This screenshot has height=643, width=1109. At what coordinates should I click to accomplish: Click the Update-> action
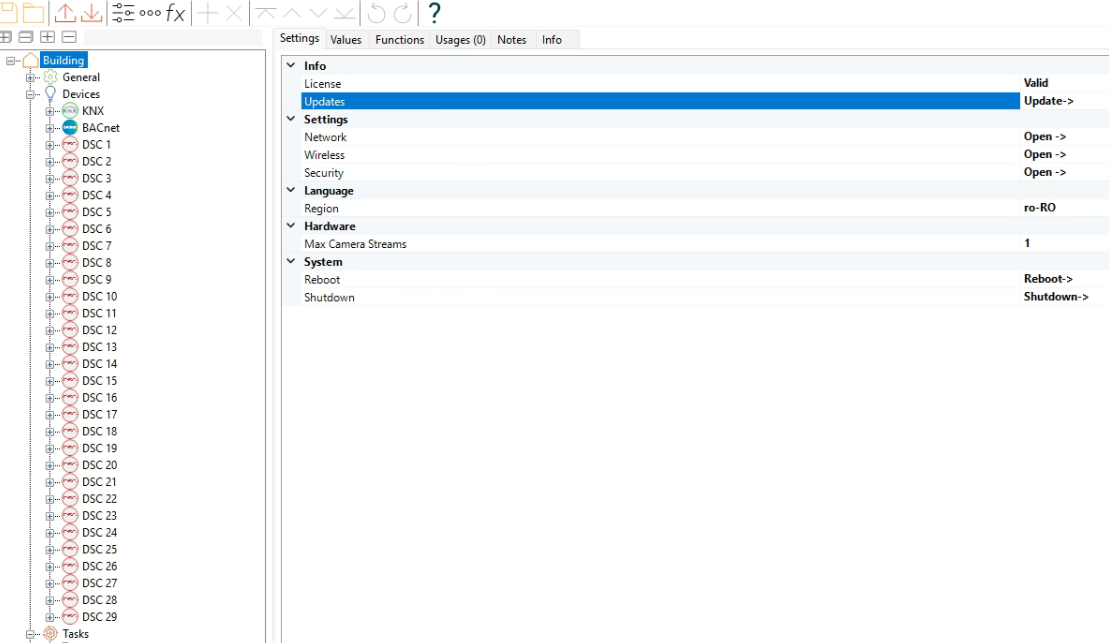(1048, 101)
